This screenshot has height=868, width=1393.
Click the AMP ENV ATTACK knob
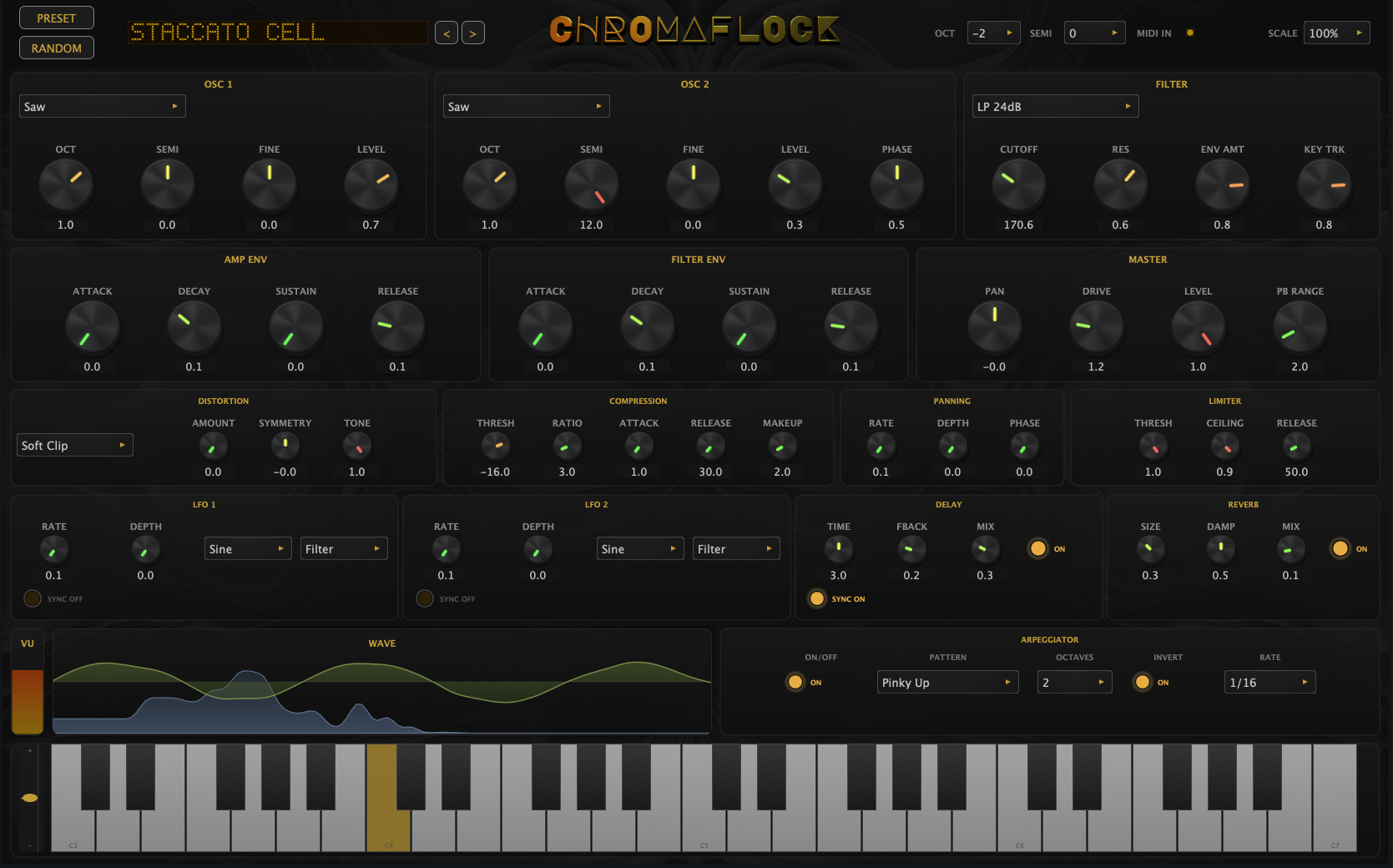pyautogui.click(x=93, y=326)
